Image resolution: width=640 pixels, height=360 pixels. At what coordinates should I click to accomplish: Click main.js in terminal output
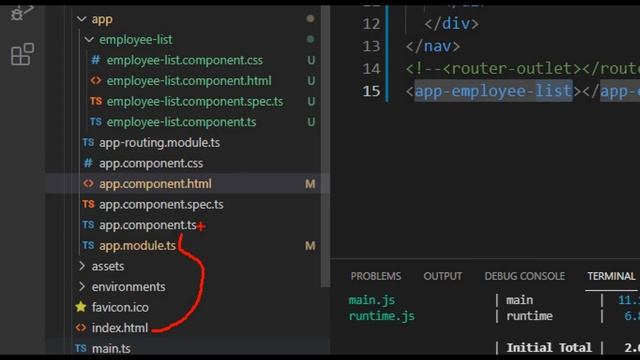point(372,300)
